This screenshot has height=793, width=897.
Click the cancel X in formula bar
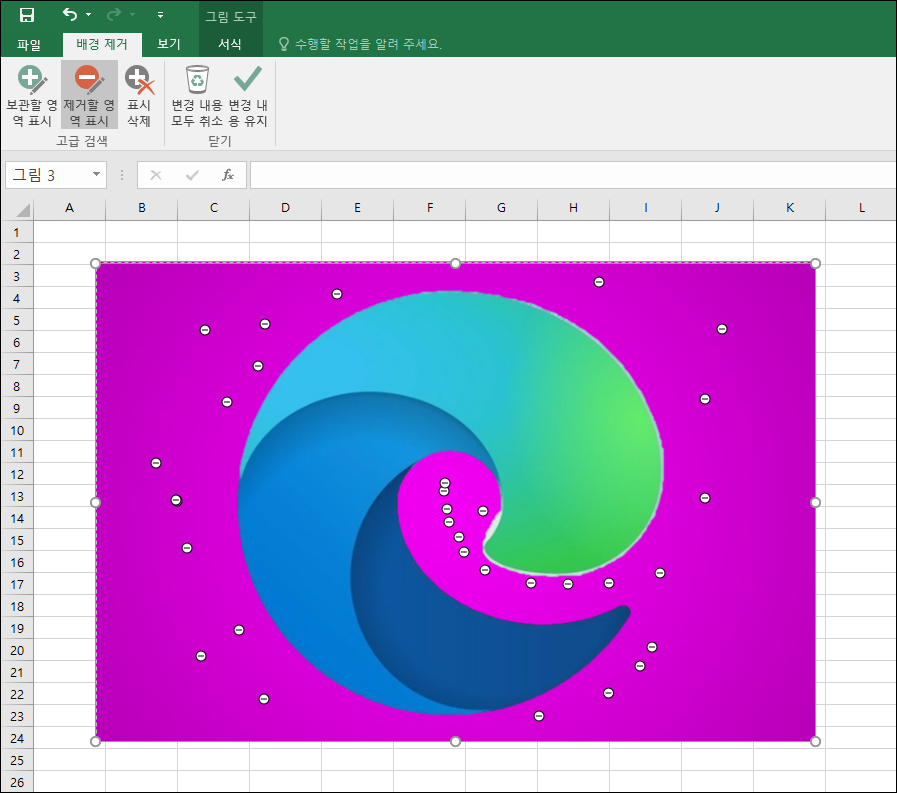(156, 175)
